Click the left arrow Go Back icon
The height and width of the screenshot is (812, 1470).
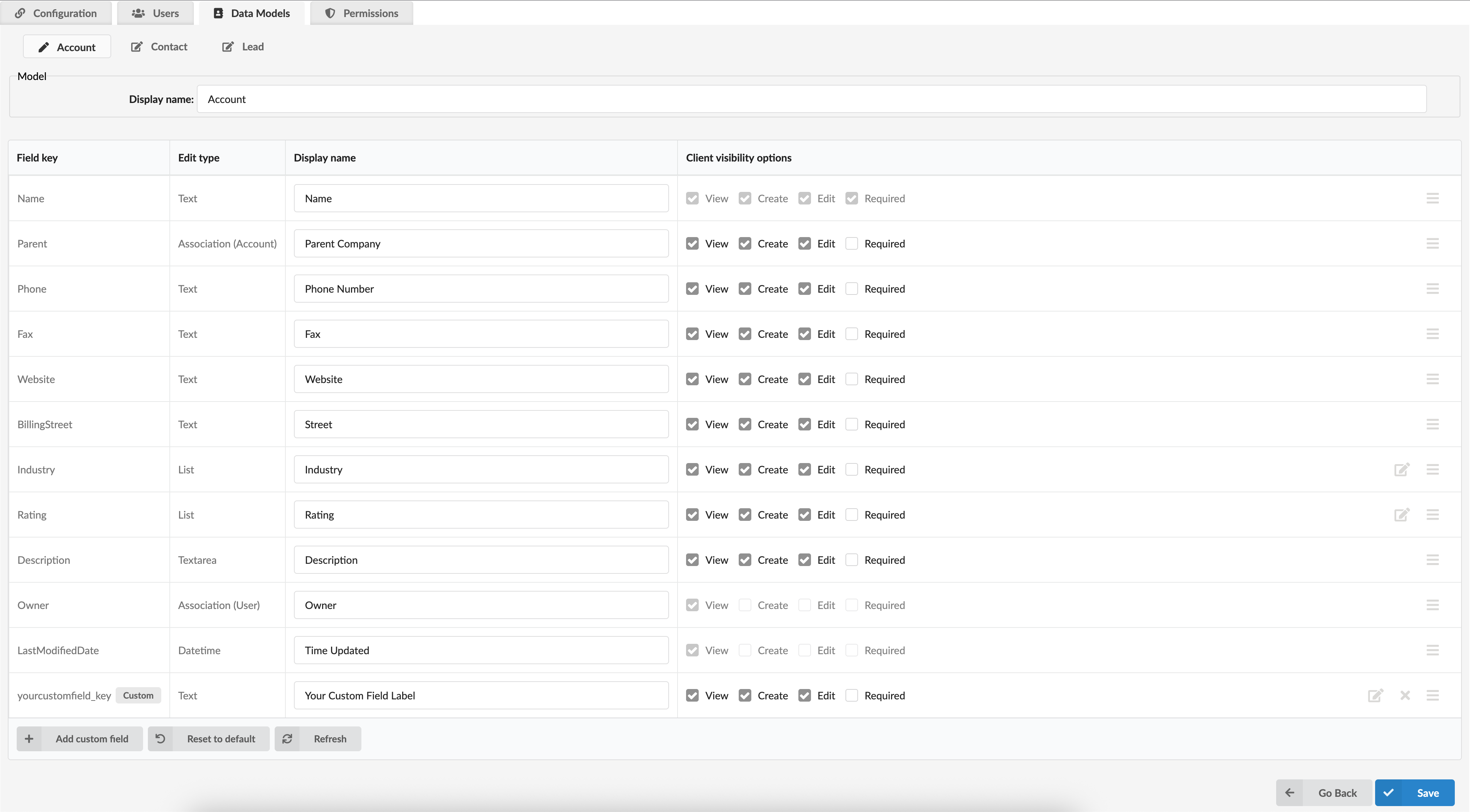coord(1289,793)
